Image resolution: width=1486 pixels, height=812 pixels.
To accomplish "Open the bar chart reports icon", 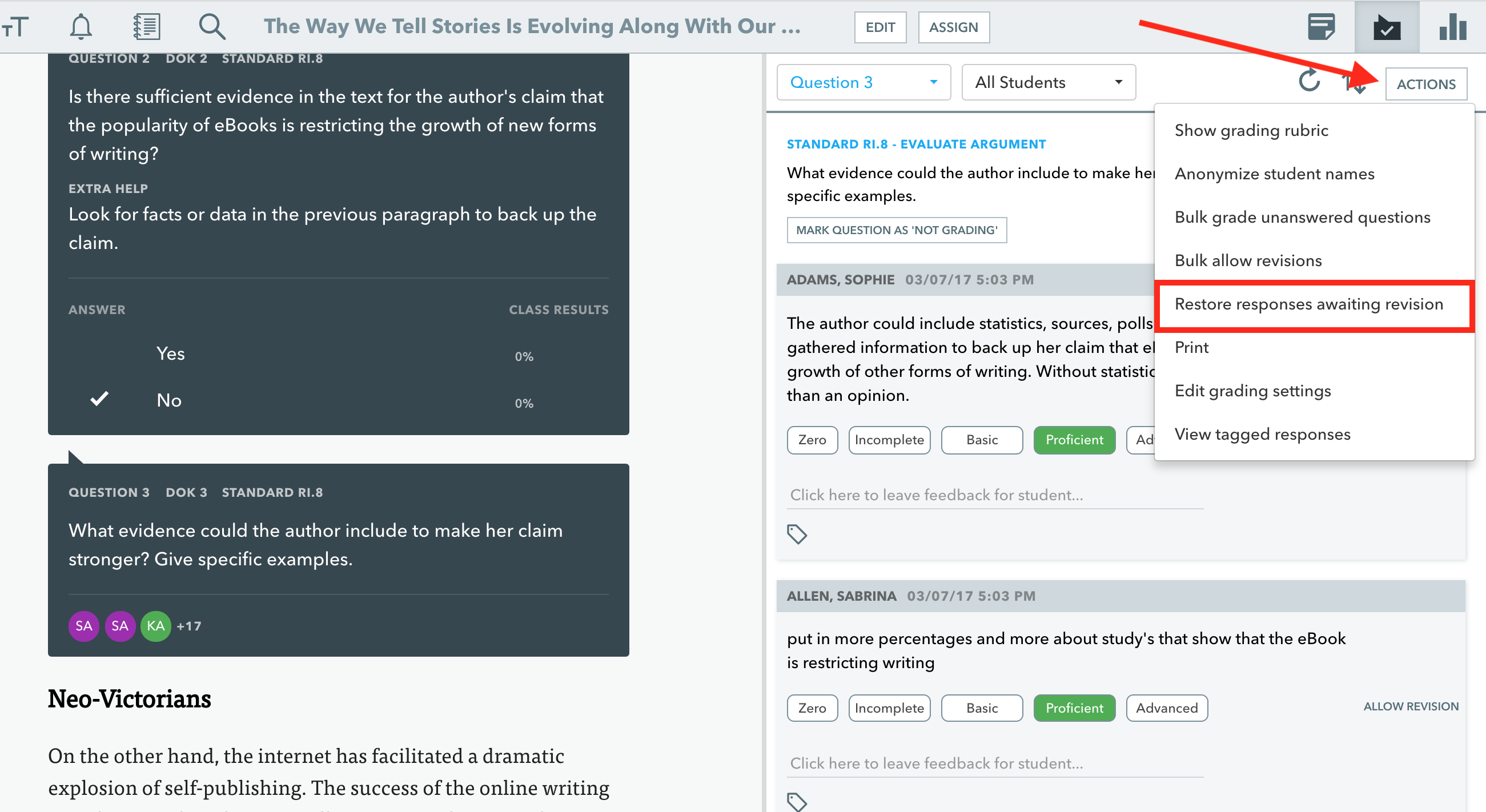I will pyautogui.click(x=1452, y=26).
